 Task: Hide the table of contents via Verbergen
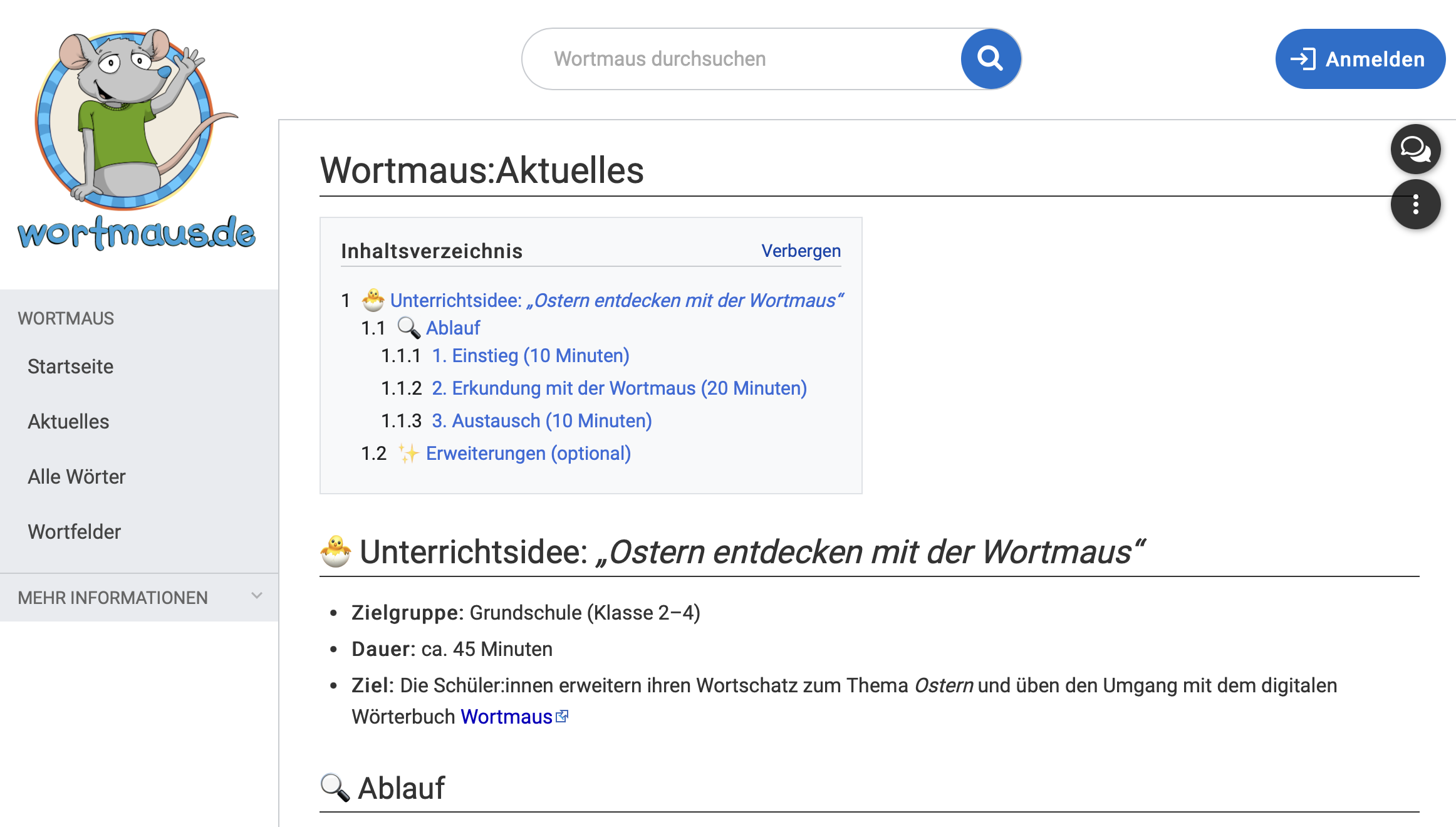pos(801,251)
